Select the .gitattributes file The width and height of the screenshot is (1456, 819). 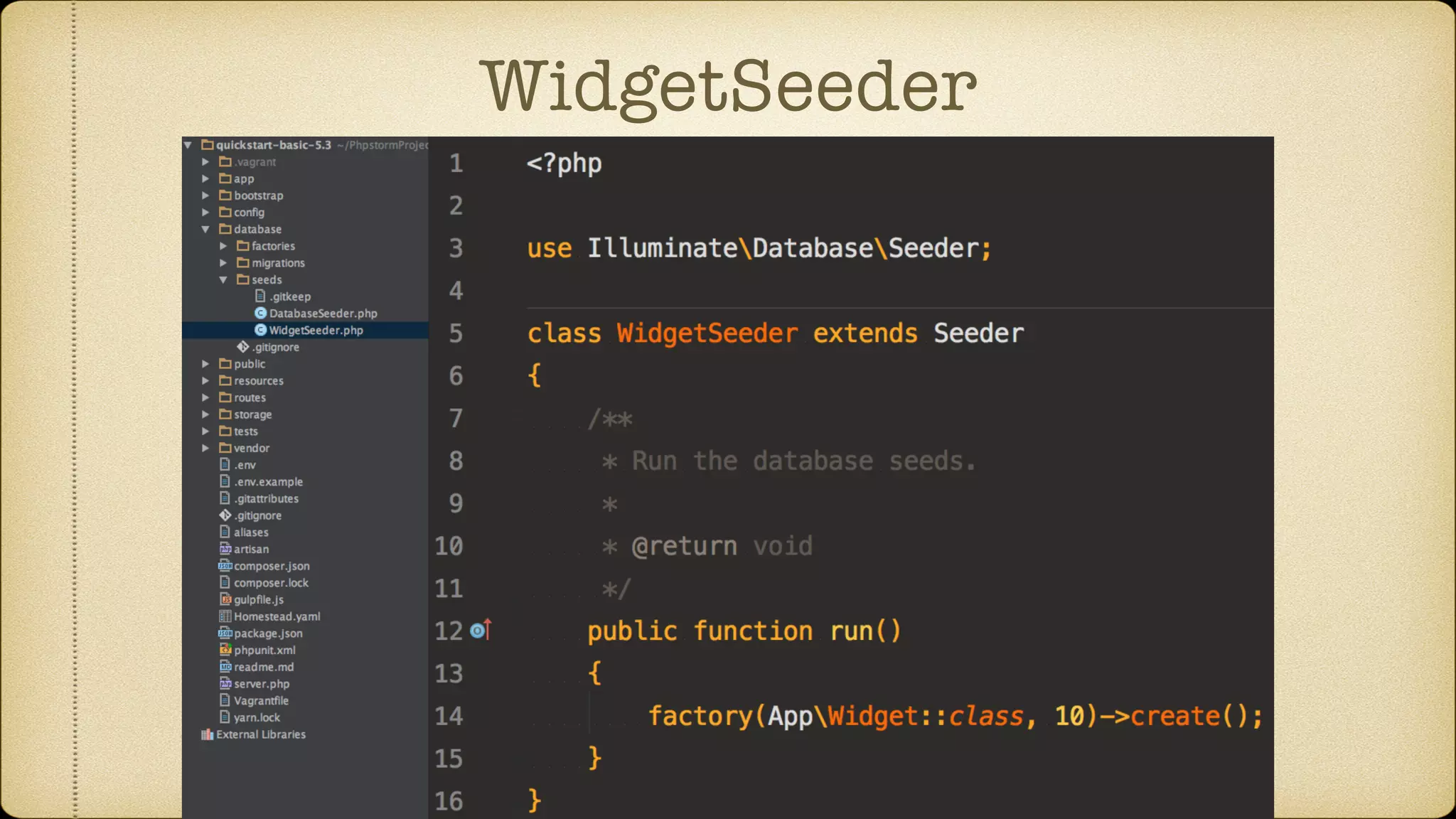[x=267, y=499]
